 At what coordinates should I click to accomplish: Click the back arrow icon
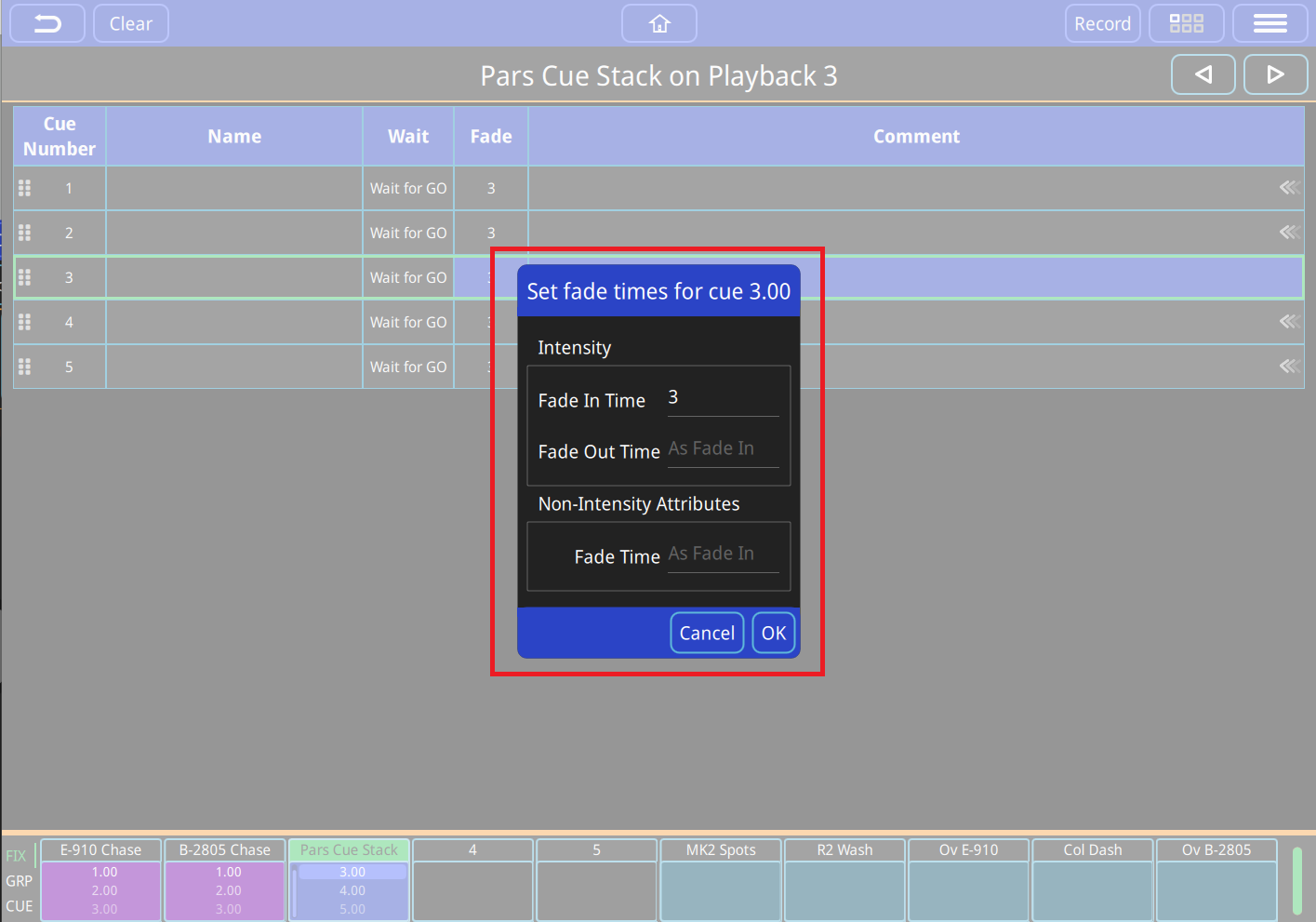click(x=47, y=23)
